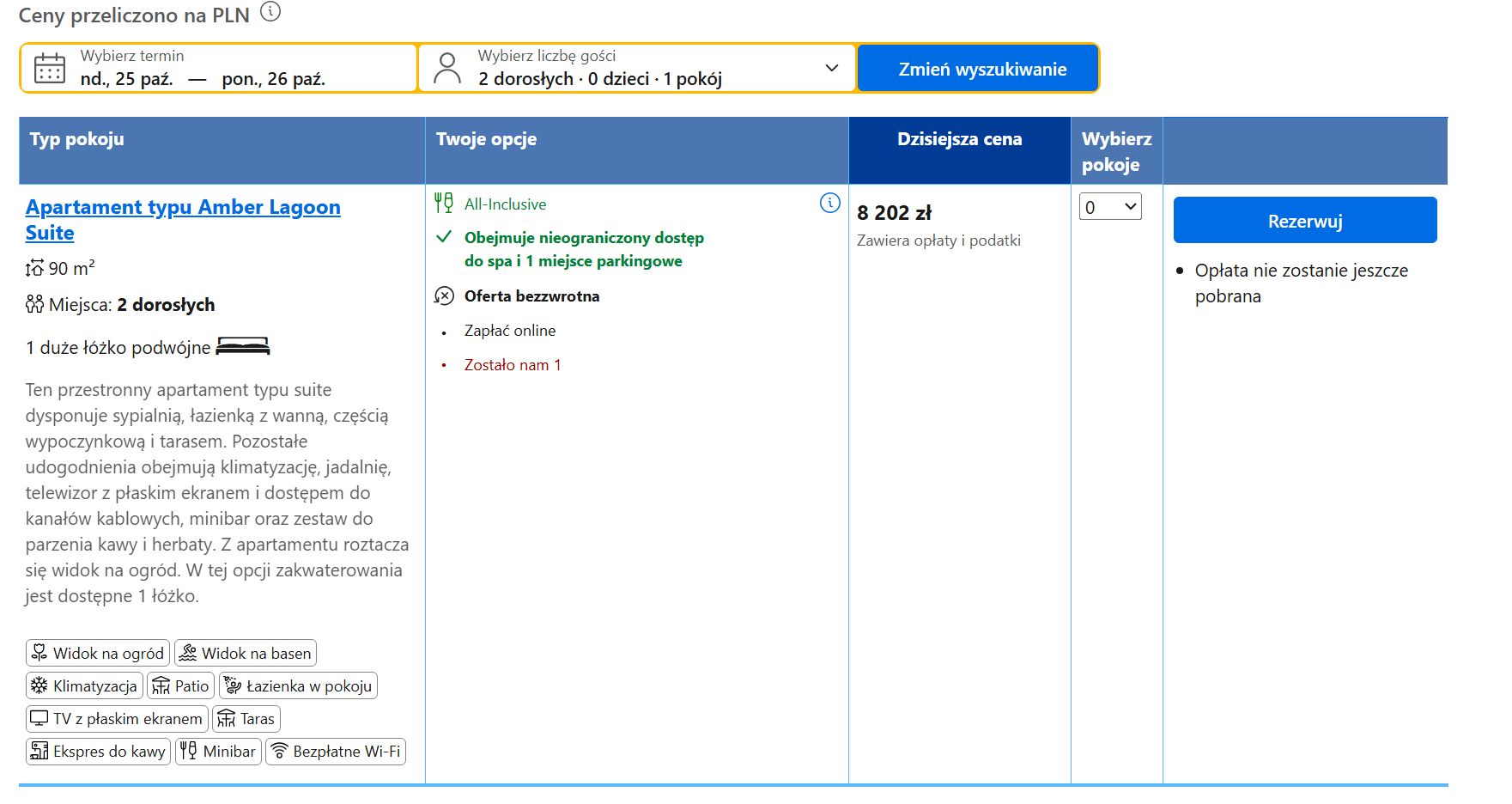Click Opłata nie zostanie jeszcze pobrana note

point(1301,283)
